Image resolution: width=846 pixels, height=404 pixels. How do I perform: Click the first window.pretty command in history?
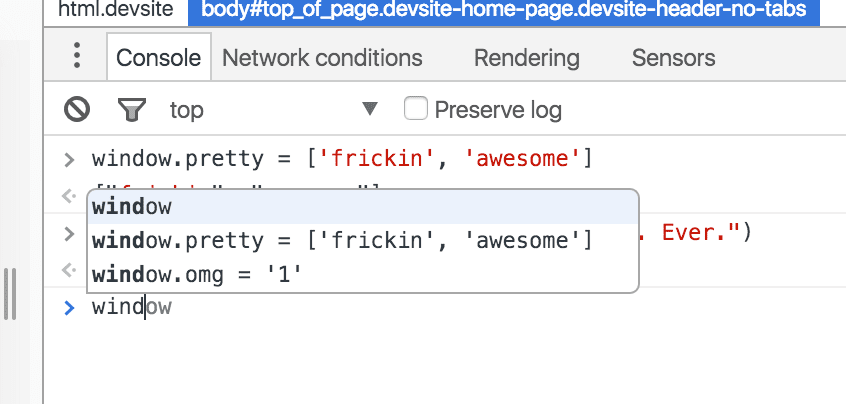click(x=342, y=159)
